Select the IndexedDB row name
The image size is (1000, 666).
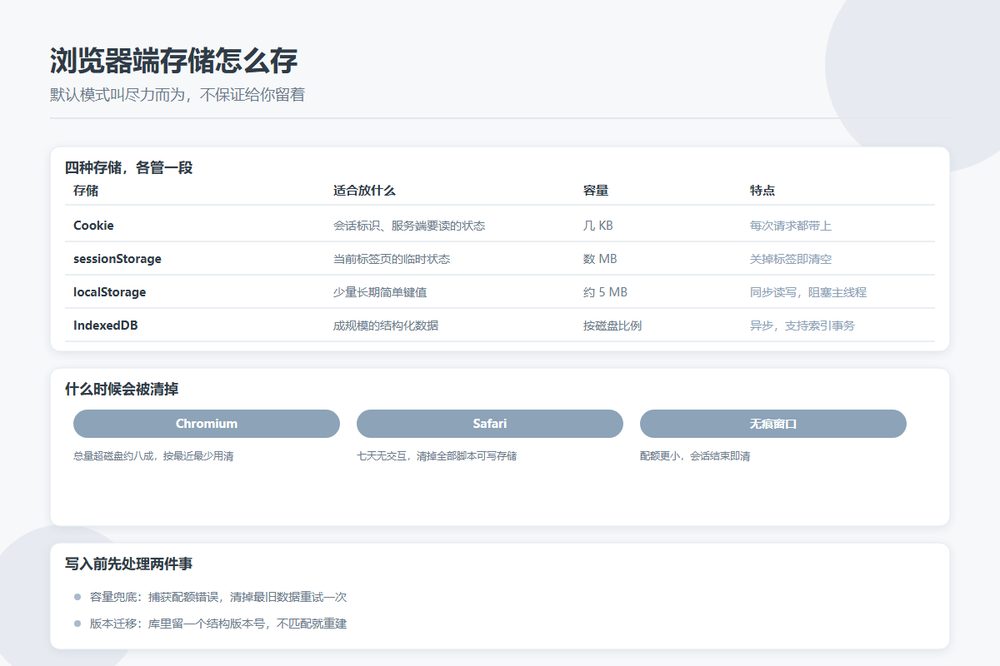[x=105, y=325]
